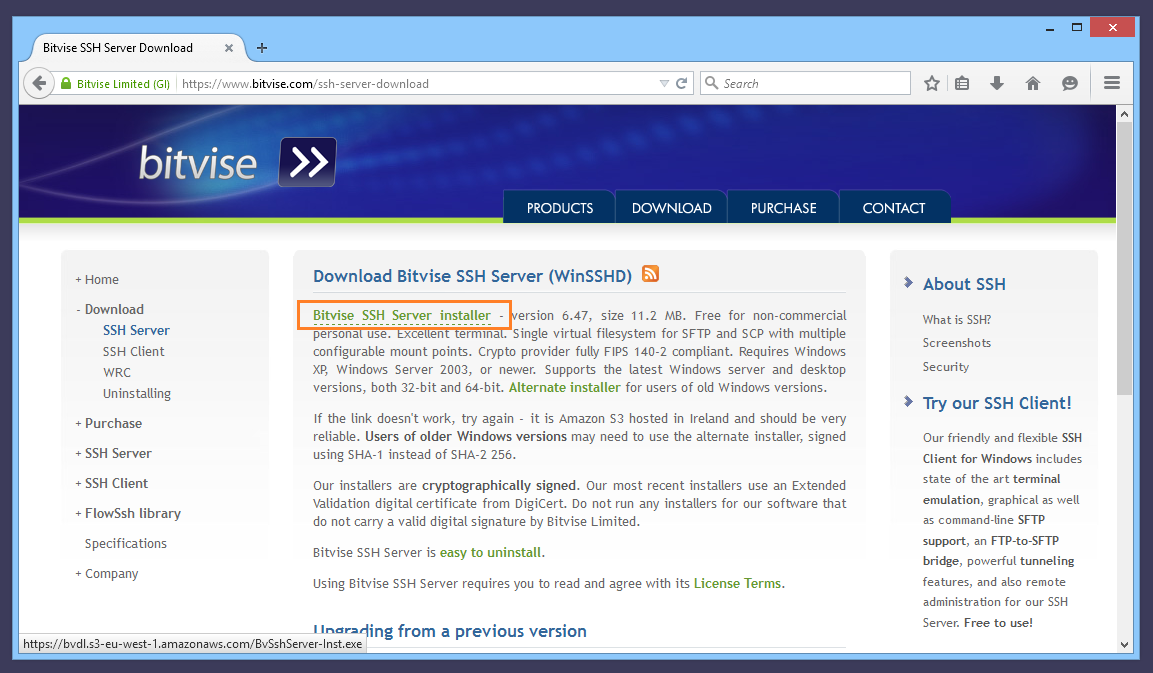Open the License Terms link
1153x673 pixels.
pyautogui.click(x=737, y=583)
